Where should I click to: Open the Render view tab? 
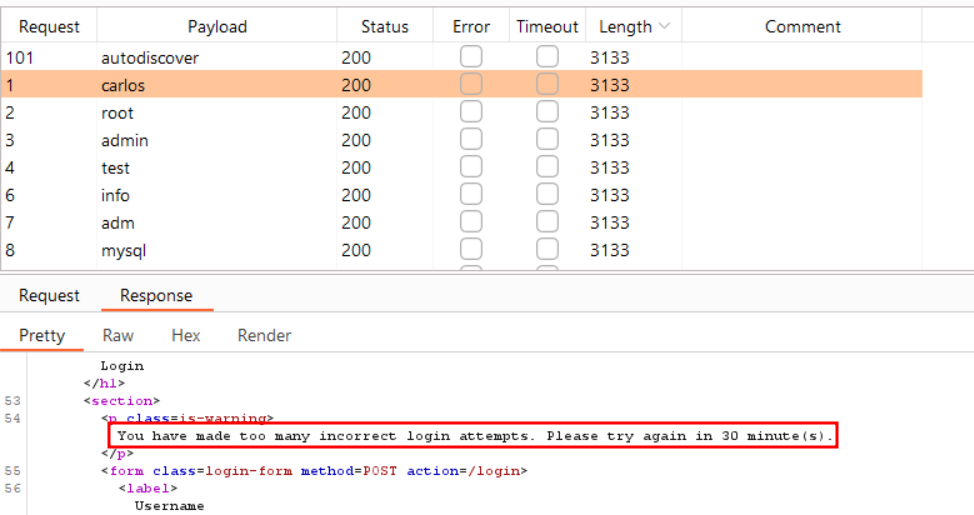[264, 335]
